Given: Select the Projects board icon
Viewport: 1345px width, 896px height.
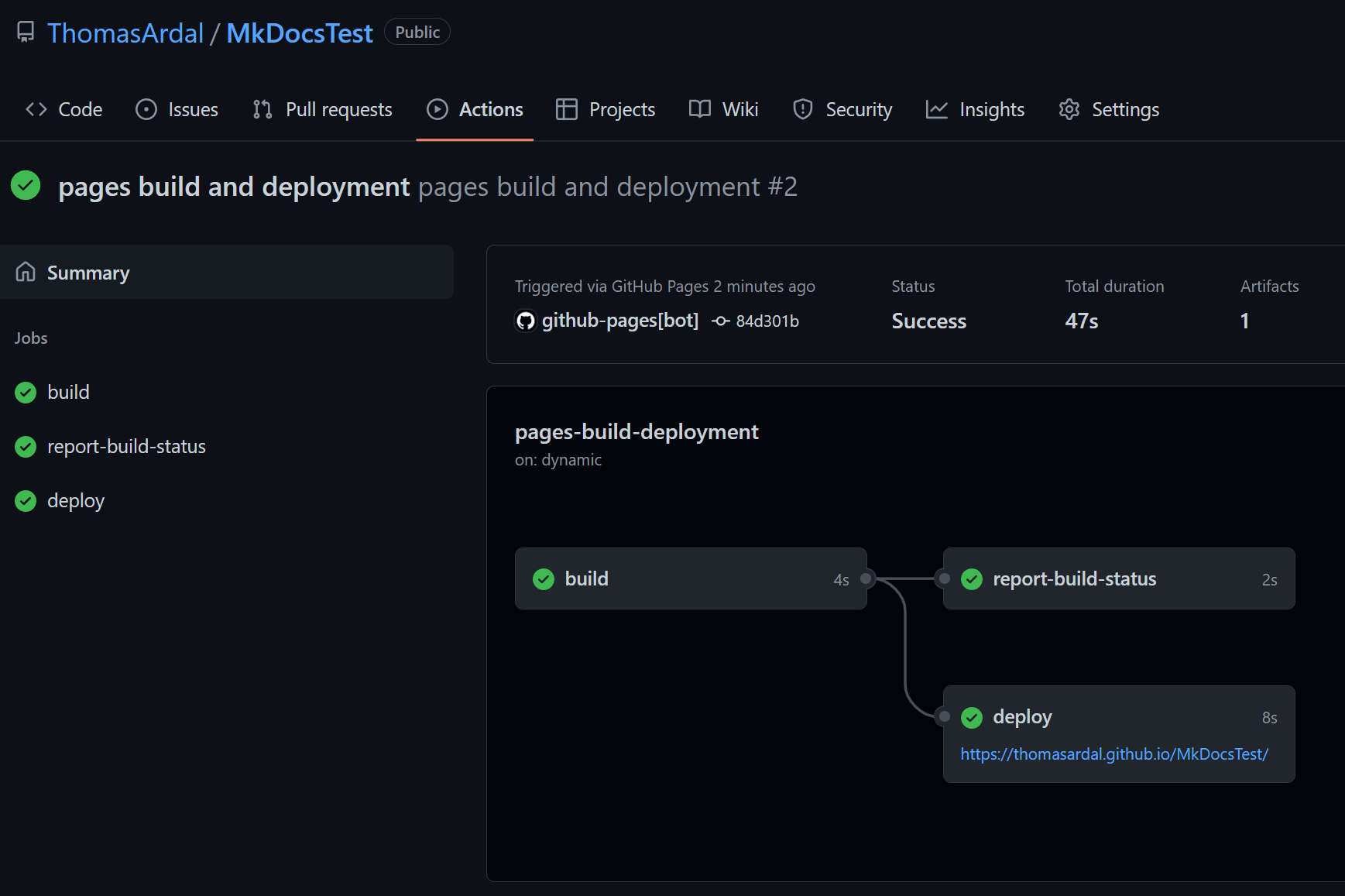Looking at the screenshot, I should pyautogui.click(x=568, y=110).
